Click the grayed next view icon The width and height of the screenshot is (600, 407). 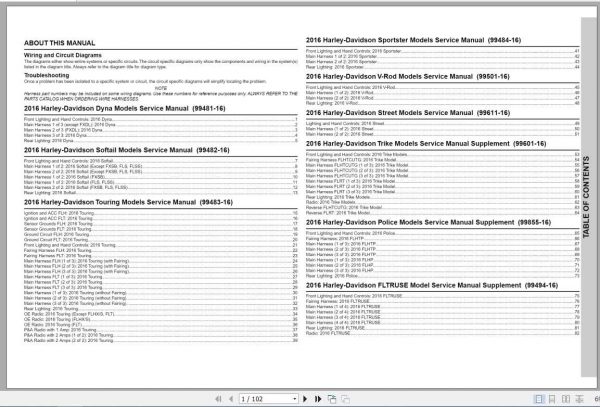point(345,399)
